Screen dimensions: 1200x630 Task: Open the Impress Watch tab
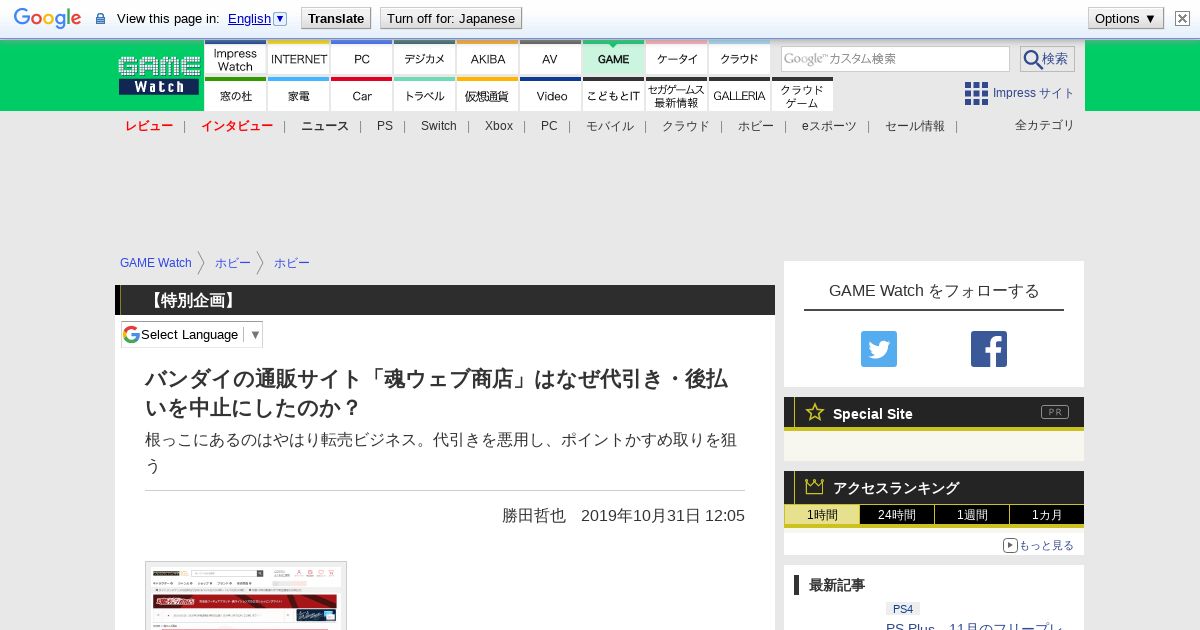coord(235,59)
